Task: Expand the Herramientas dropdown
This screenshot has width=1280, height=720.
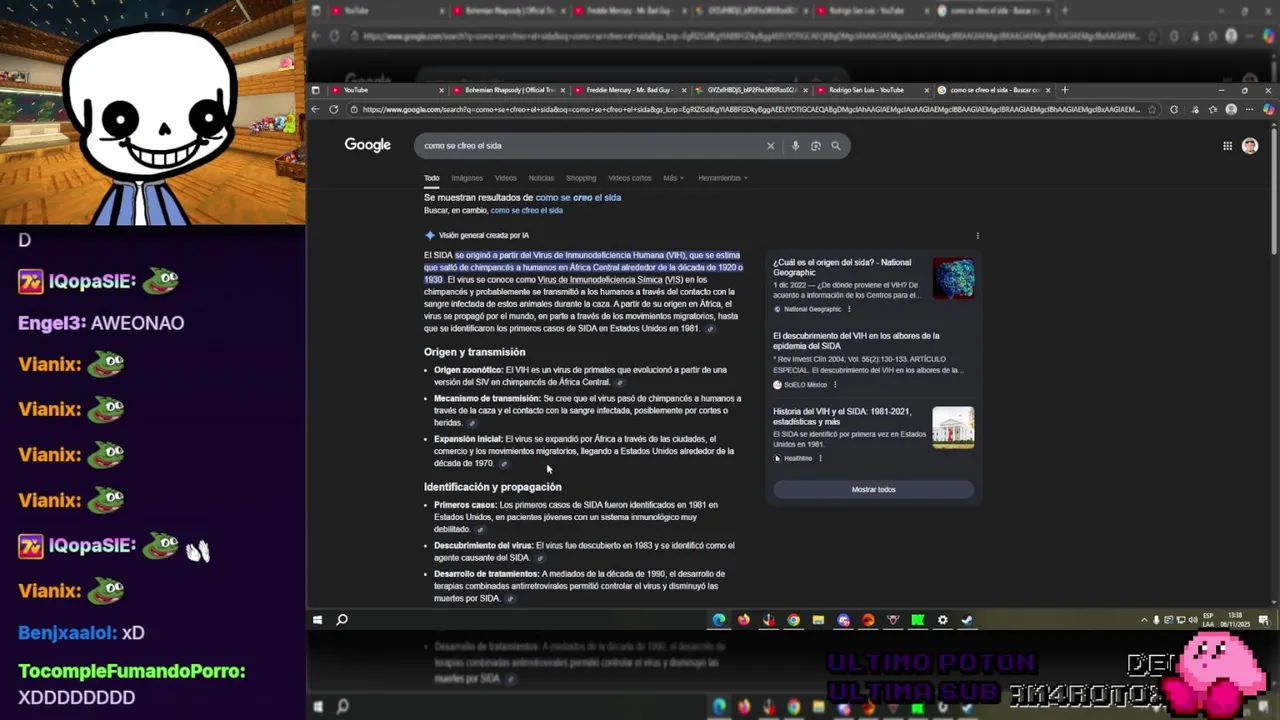Action: (723, 178)
